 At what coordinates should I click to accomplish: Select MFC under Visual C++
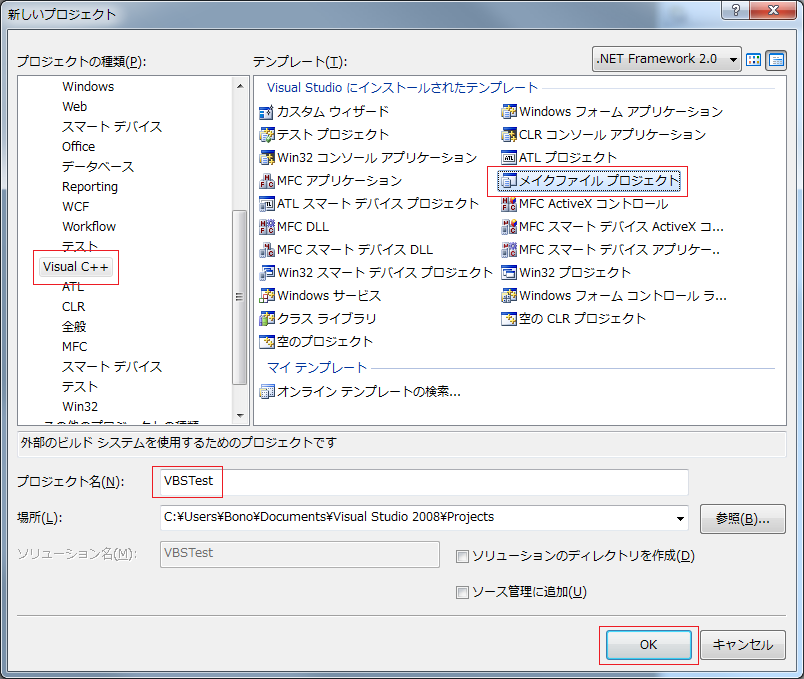[75, 347]
